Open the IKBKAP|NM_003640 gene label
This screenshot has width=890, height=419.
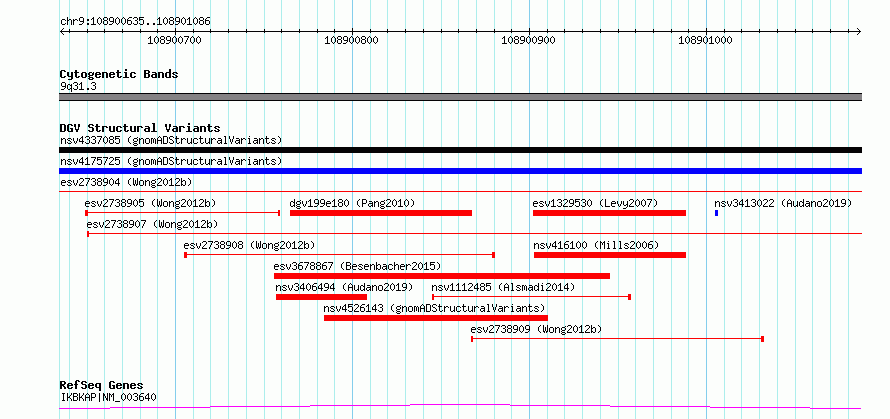click(x=108, y=397)
